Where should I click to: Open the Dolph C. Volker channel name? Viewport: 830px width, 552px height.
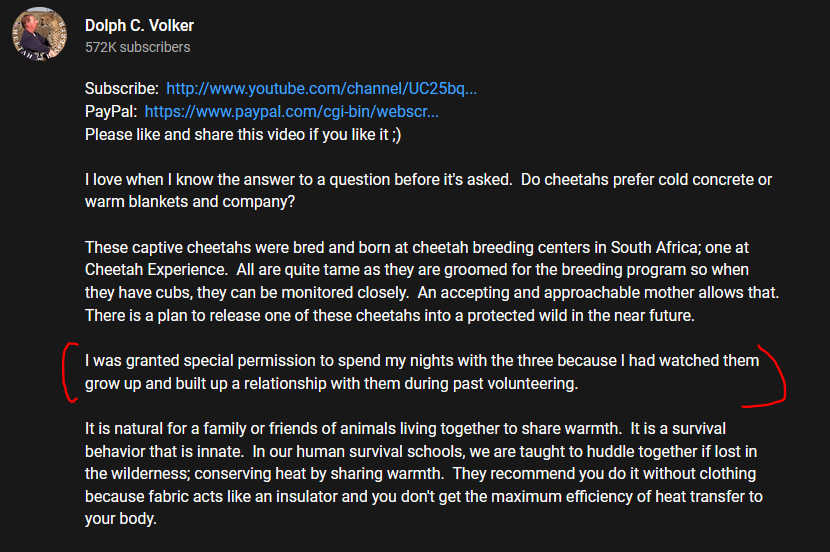click(139, 25)
